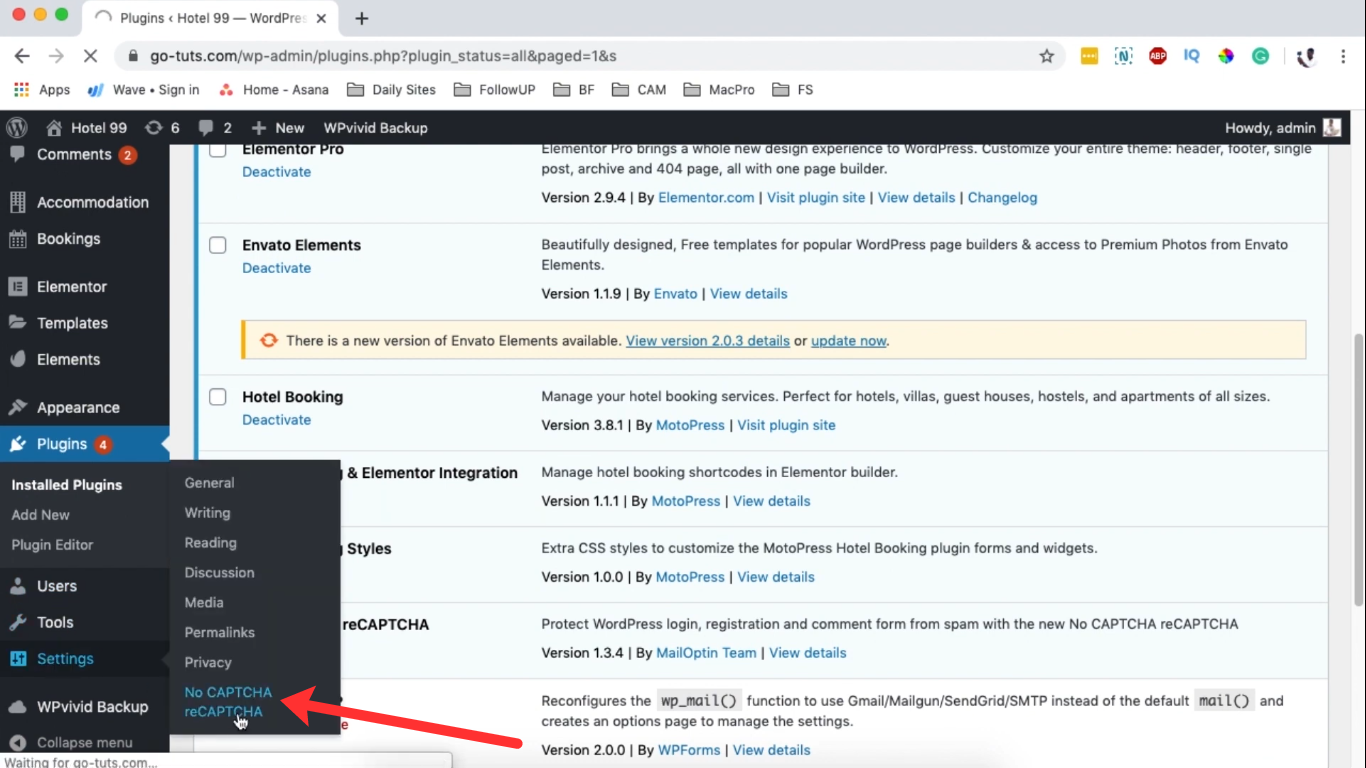Deactivate the Envato Elements plugin
The width and height of the screenshot is (1366, 768).
pyautogui.click(x=276, y=268)
